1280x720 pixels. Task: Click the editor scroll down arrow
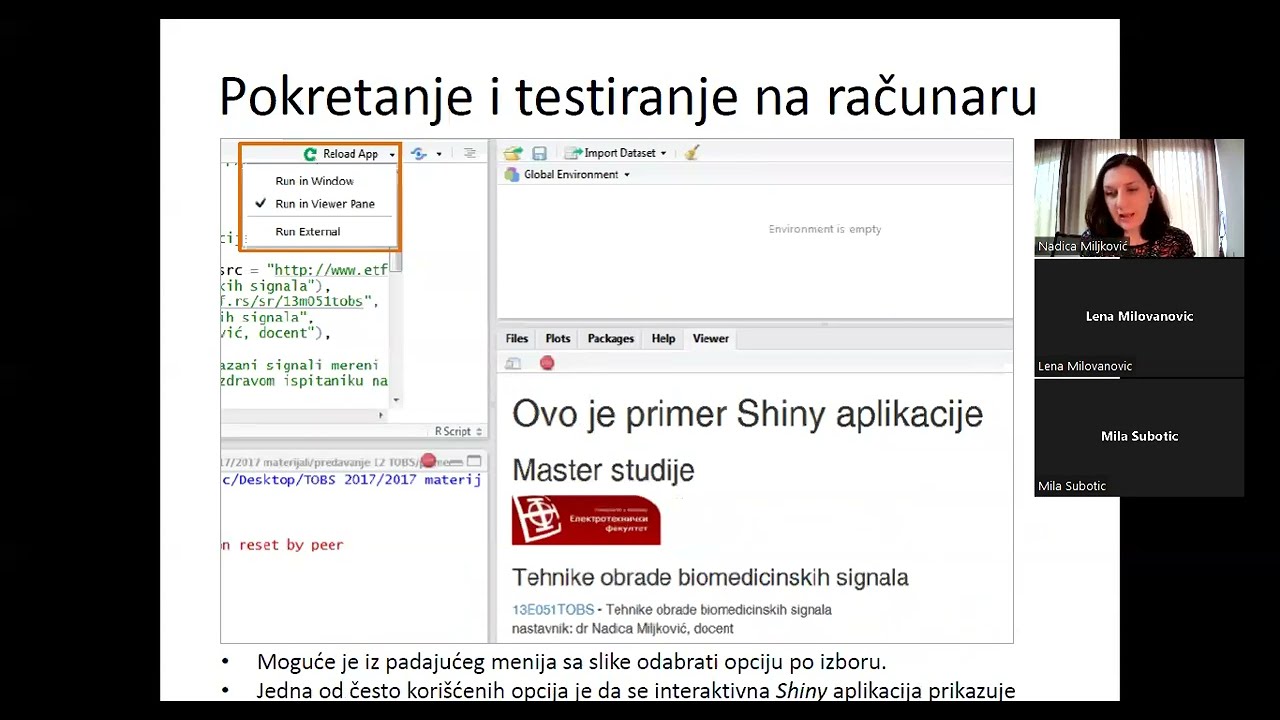[x=396, y=400]
